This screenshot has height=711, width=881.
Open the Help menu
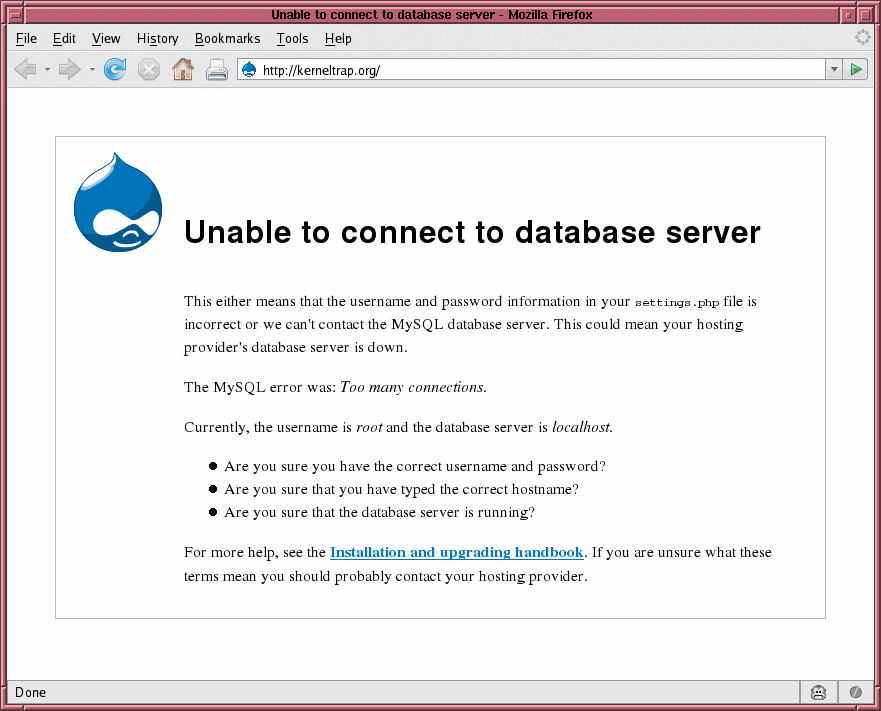click(338, 38)
